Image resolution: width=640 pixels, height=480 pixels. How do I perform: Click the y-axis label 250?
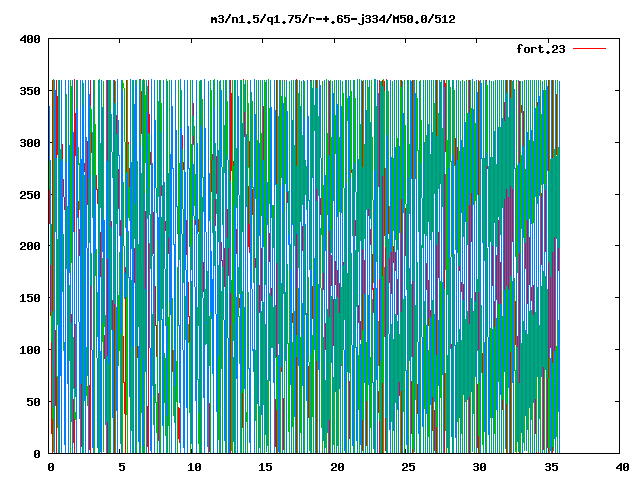pos(30,195)
